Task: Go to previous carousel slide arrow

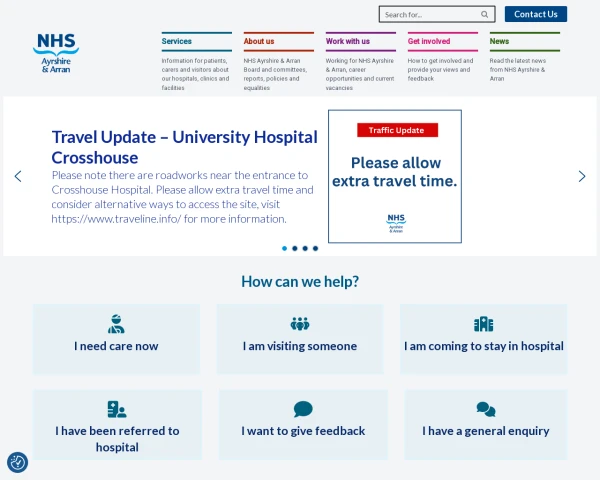Action: coord(18,176)
